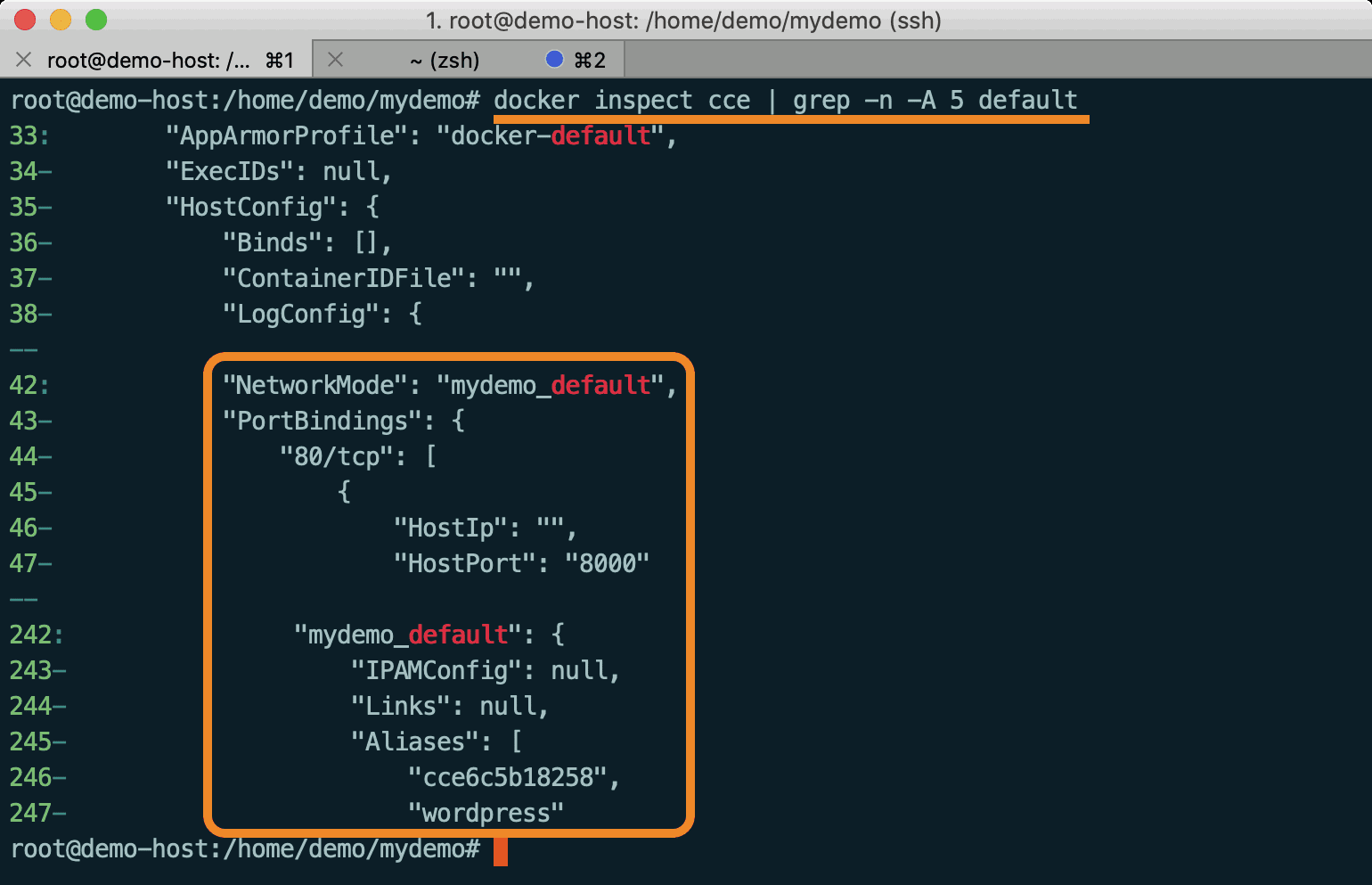Image resolution: width=1372 pixels, height=885 pixels.
Task: Click the red close window button
Action: coord(25,20)
